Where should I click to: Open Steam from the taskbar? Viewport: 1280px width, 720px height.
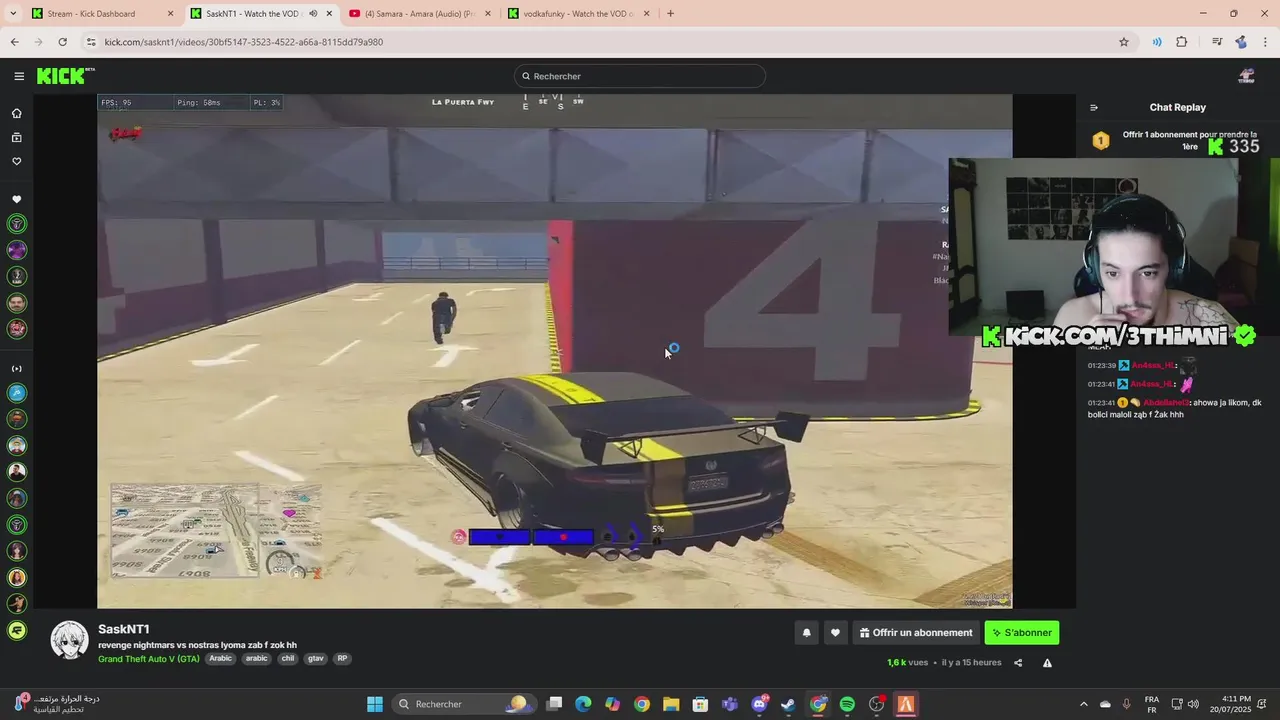click(789, 704)
